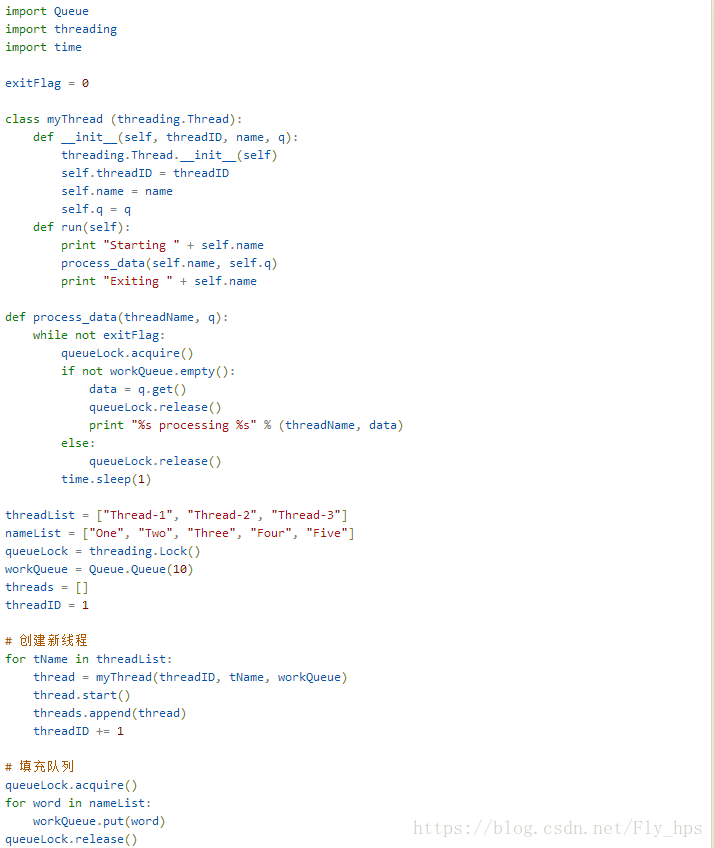Click the 'nameList = [...]' line
This screenshot has height=848, width=714.
180,533
